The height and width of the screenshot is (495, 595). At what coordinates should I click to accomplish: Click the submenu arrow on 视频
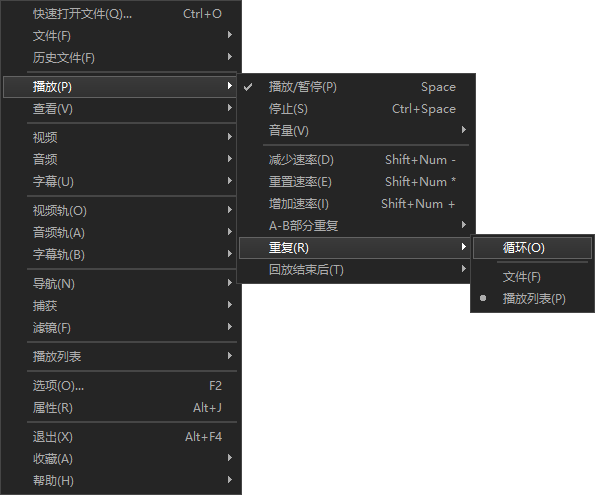tap(230, 136)
